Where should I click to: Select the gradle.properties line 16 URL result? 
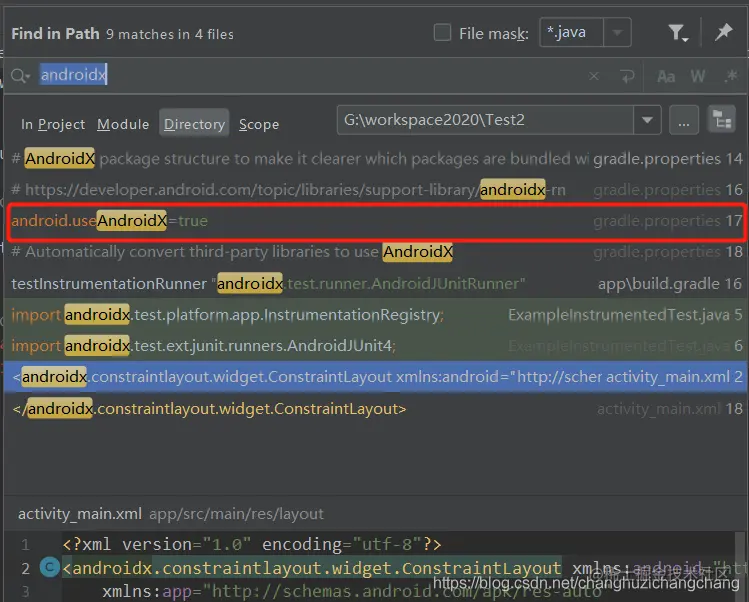(376, 190)
